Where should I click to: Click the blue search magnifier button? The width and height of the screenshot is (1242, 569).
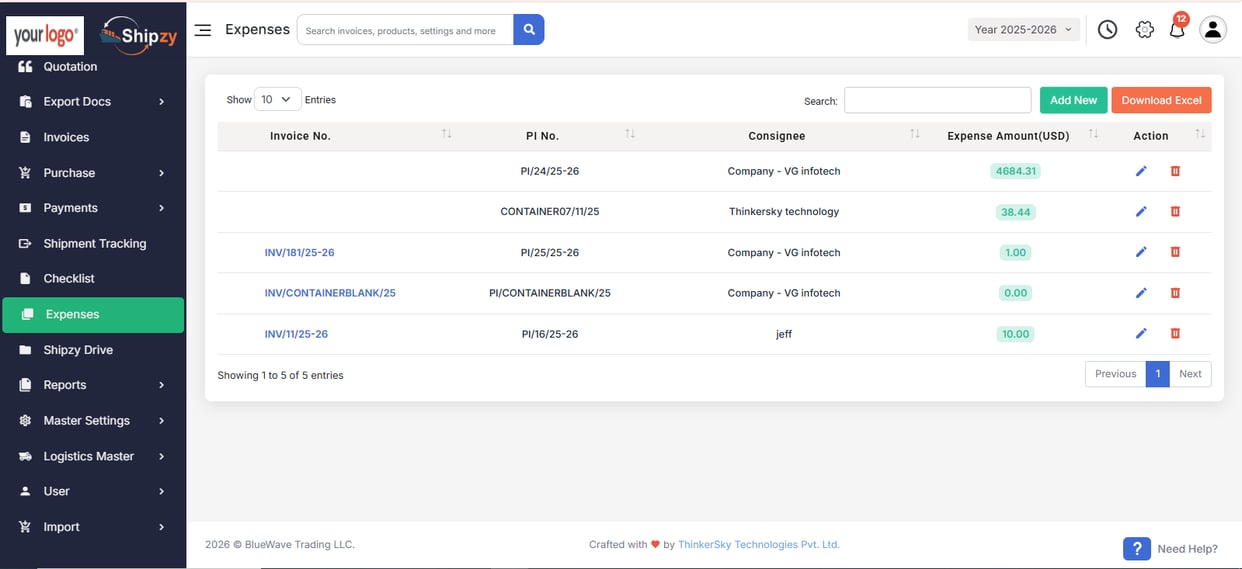coord(529,30)
